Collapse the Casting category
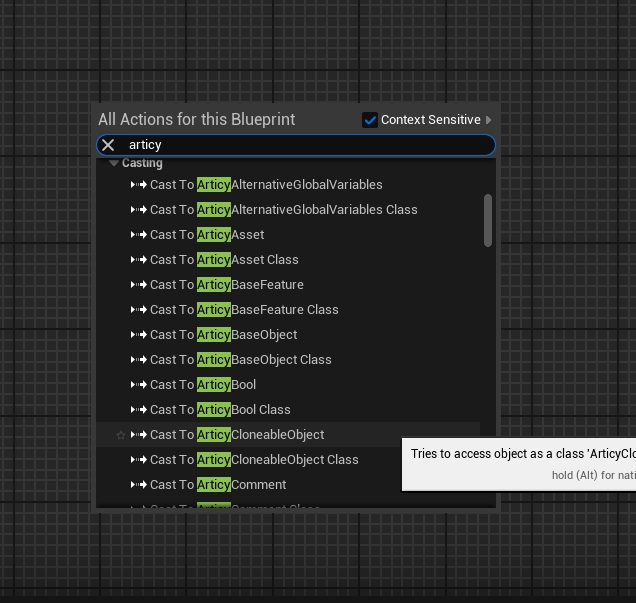The image size is (636, 603). (114, 163)
